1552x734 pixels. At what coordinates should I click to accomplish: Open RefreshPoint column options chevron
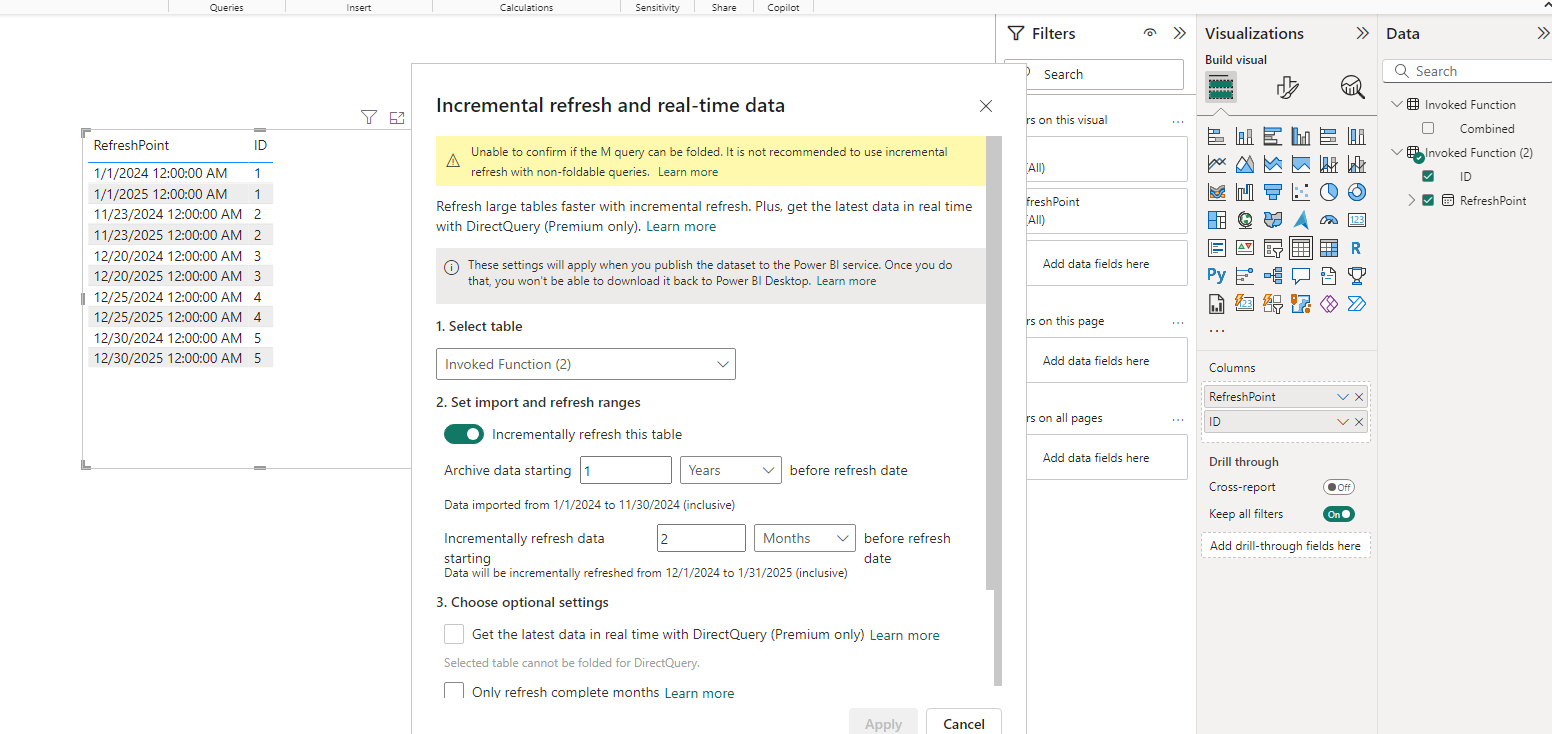(1342, 397)
